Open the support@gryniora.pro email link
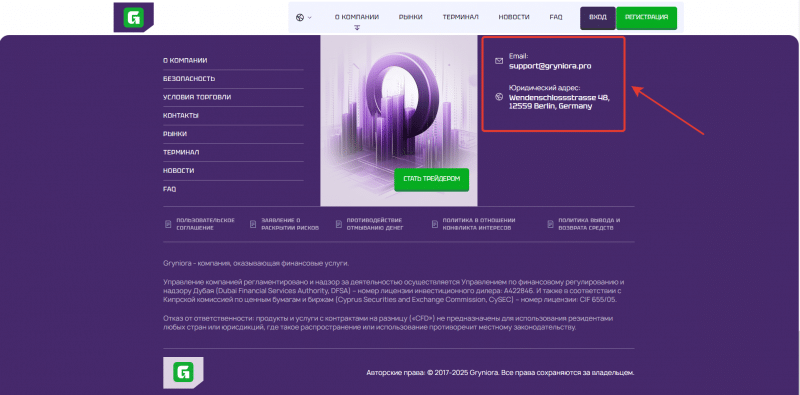Image resolution: width=800 pixels, height=395 pixels. coord(550,66)
